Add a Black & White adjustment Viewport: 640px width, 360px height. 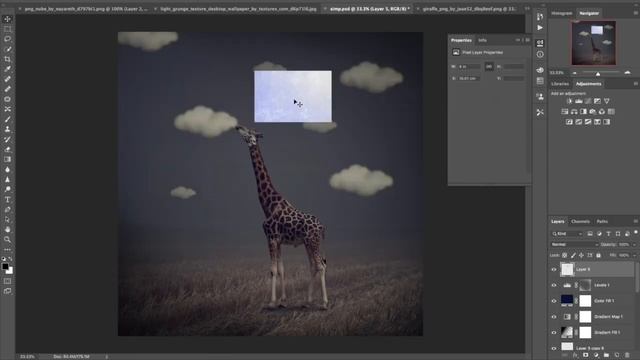(583, 111)
